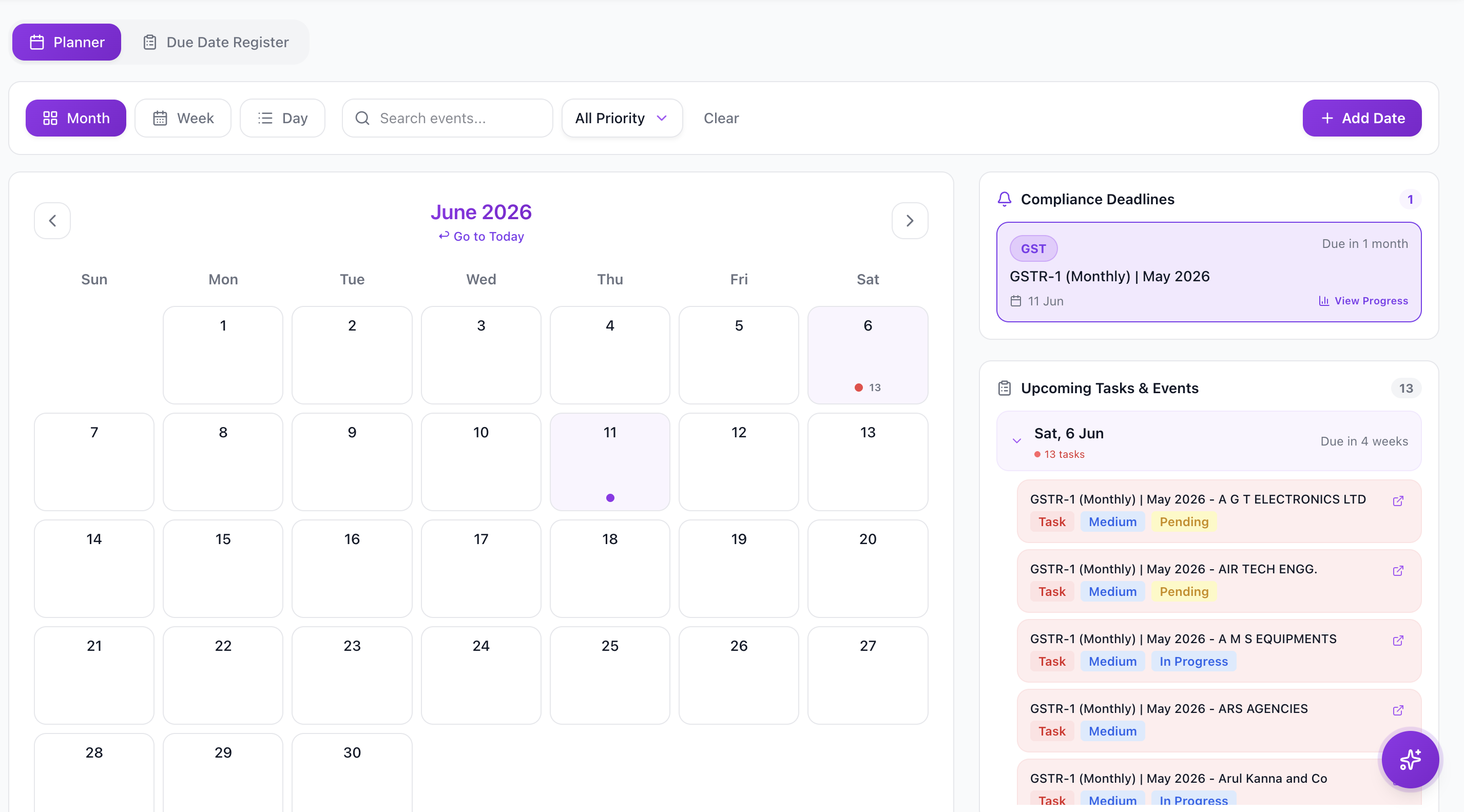The image size is (1464, 812).
Task: Open ARS AGENCIES task external link
Action: click(x=1398, y=710)
